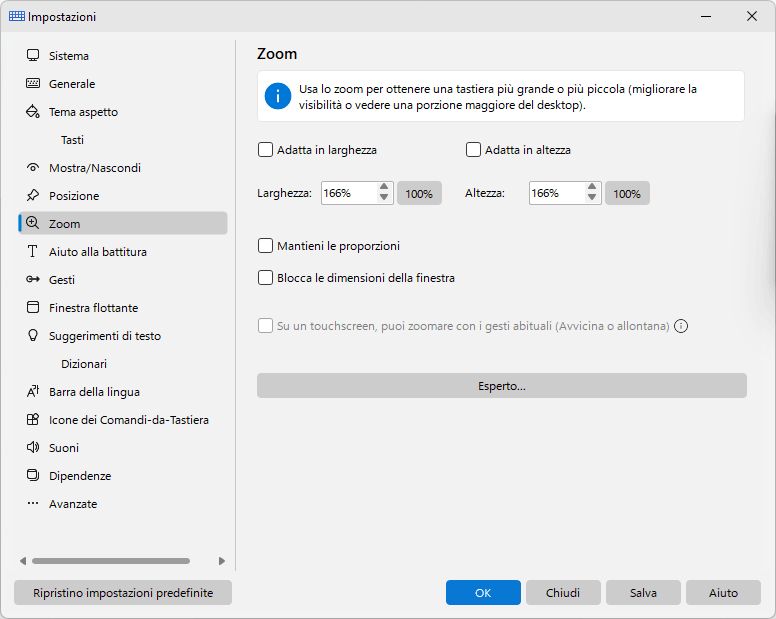776x619 pixels.
Task: Click the Zoom magnifier icon in sidebar
Action: pos(33,223)
